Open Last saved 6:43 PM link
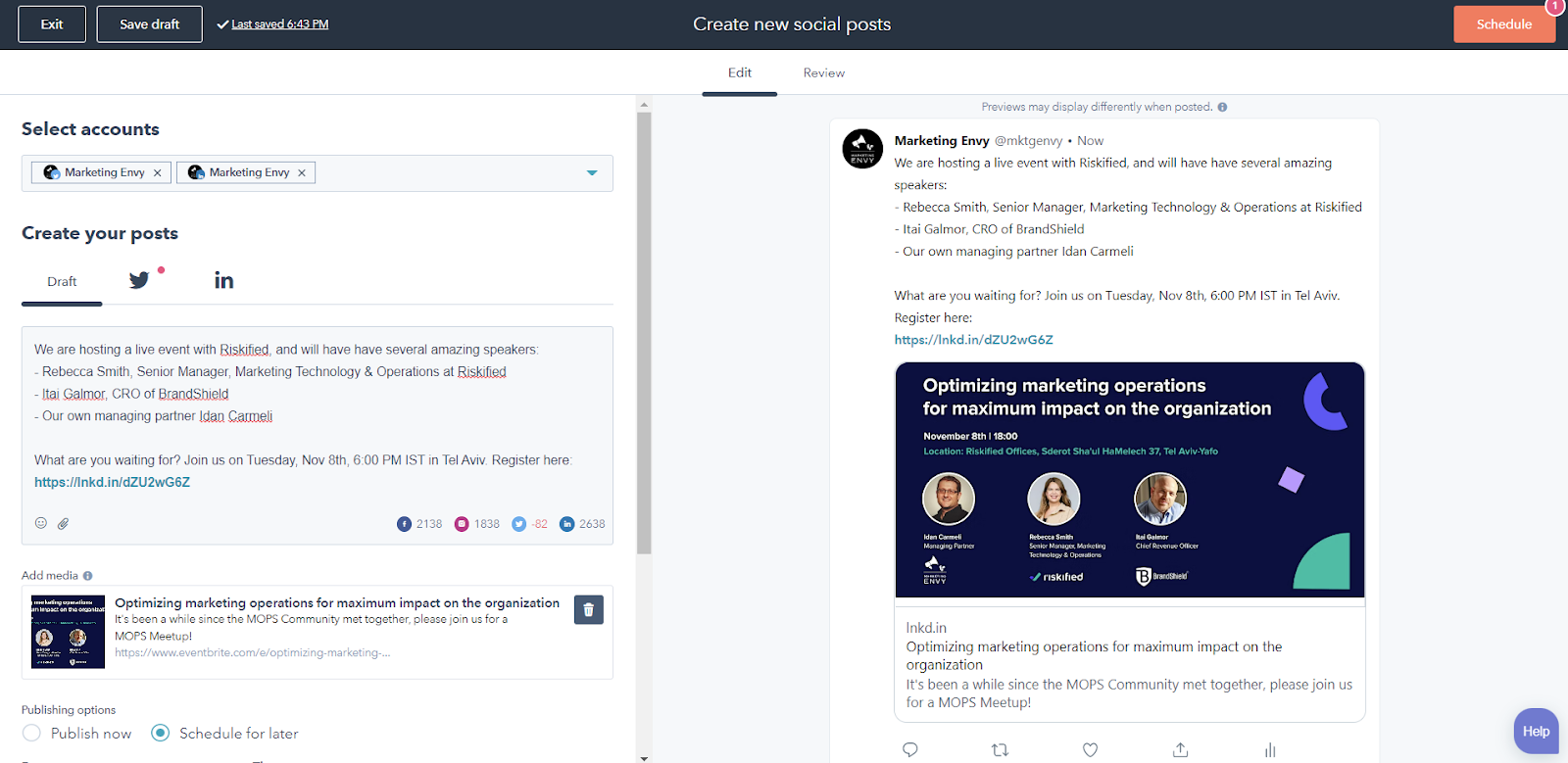The image size is (1568, 763). click(x=279, y=24)
